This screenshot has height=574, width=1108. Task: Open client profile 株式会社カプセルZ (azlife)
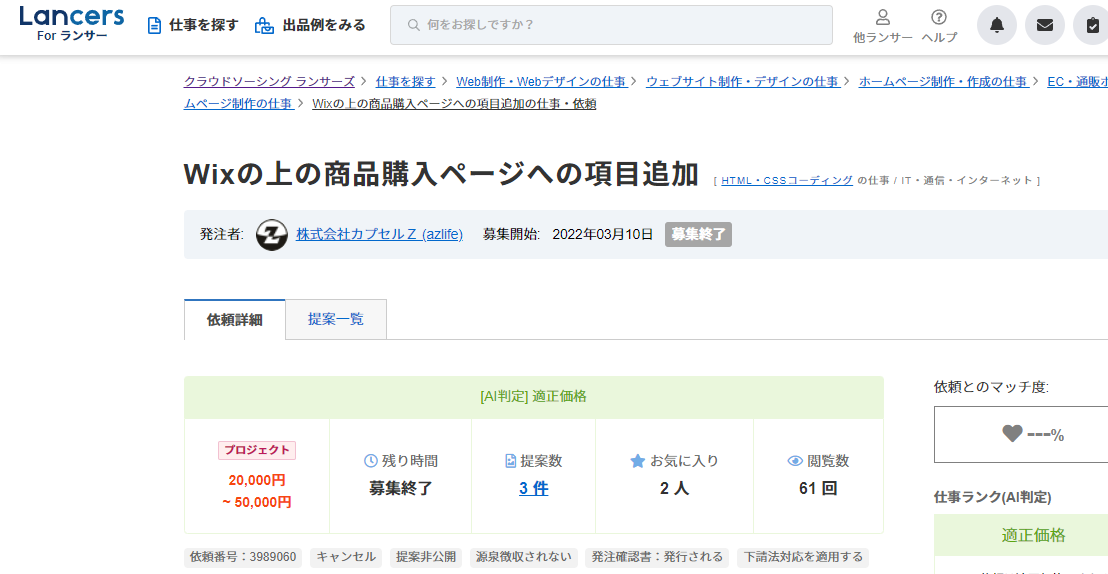click(379, 235)
